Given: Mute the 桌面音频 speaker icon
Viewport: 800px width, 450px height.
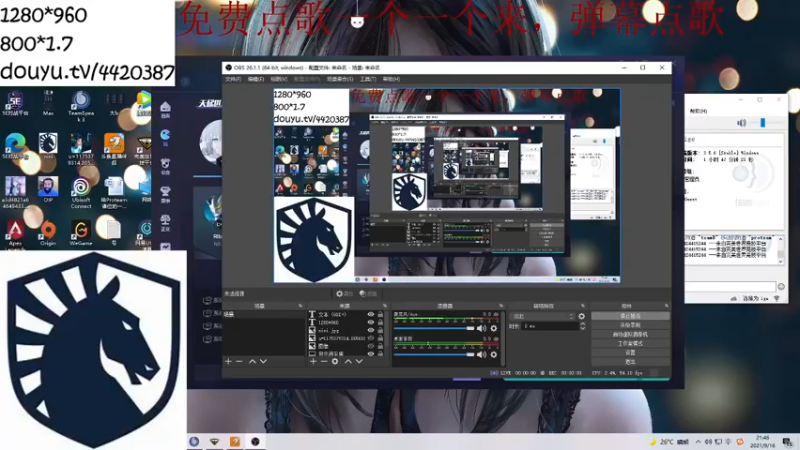Looking at the screenshot, I should pyautogui.click(x=481, y=354).
